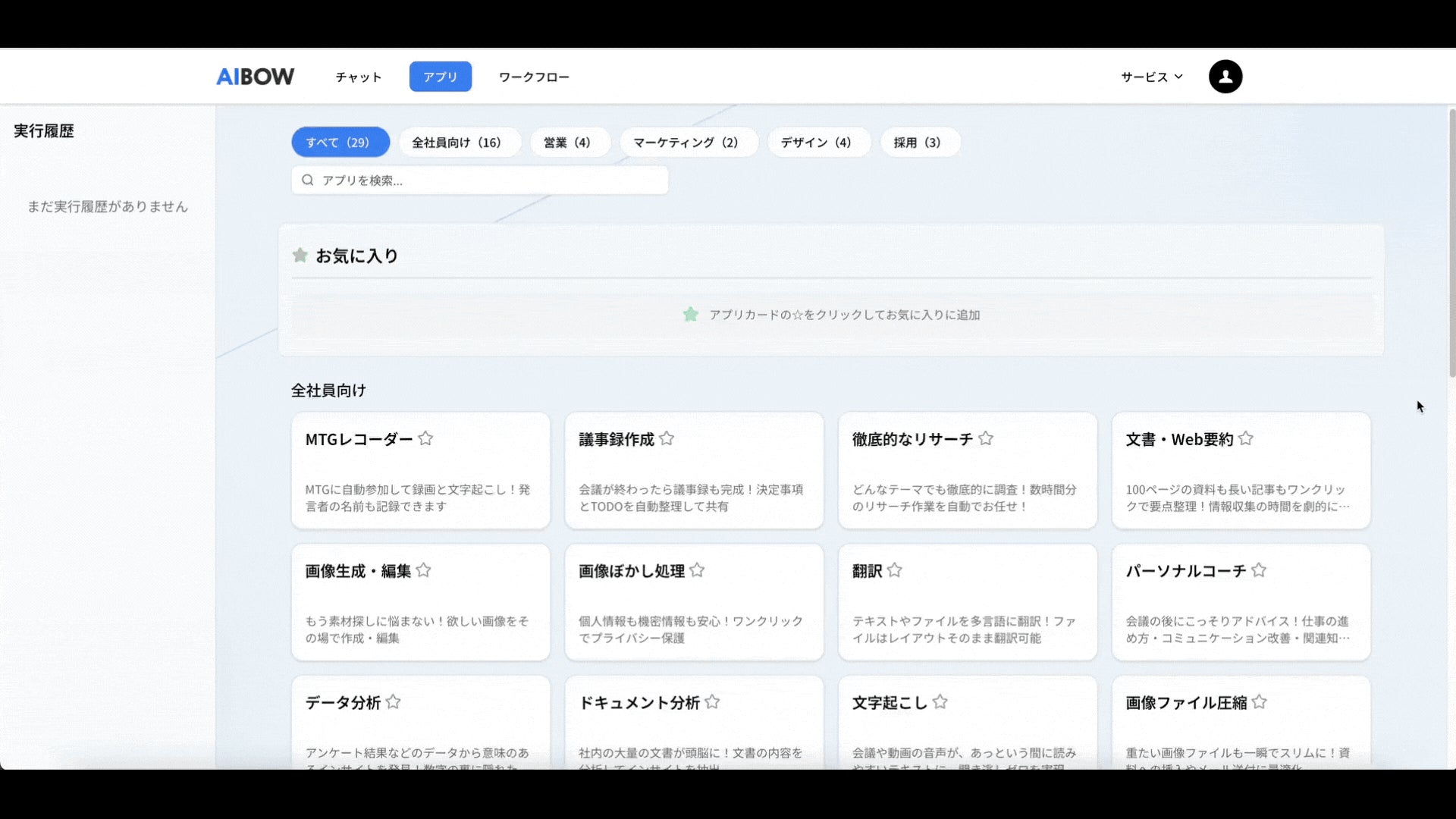Filter apps by 営業 (4) category
Image resolution: width=1456 pixels, height=819 pixels.
tap(566, 143)
